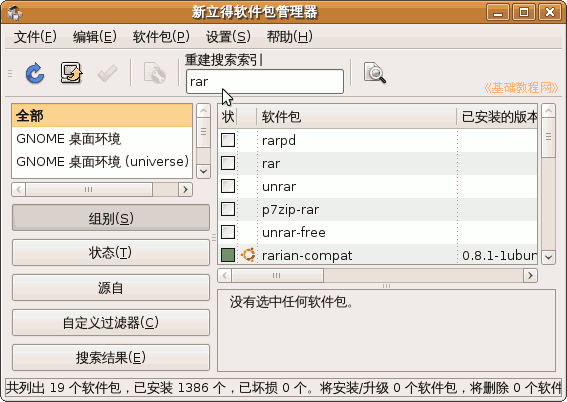567x402 pixels.
Task: Tick the unrar package checkbox
Action: (x=228, y=186)
